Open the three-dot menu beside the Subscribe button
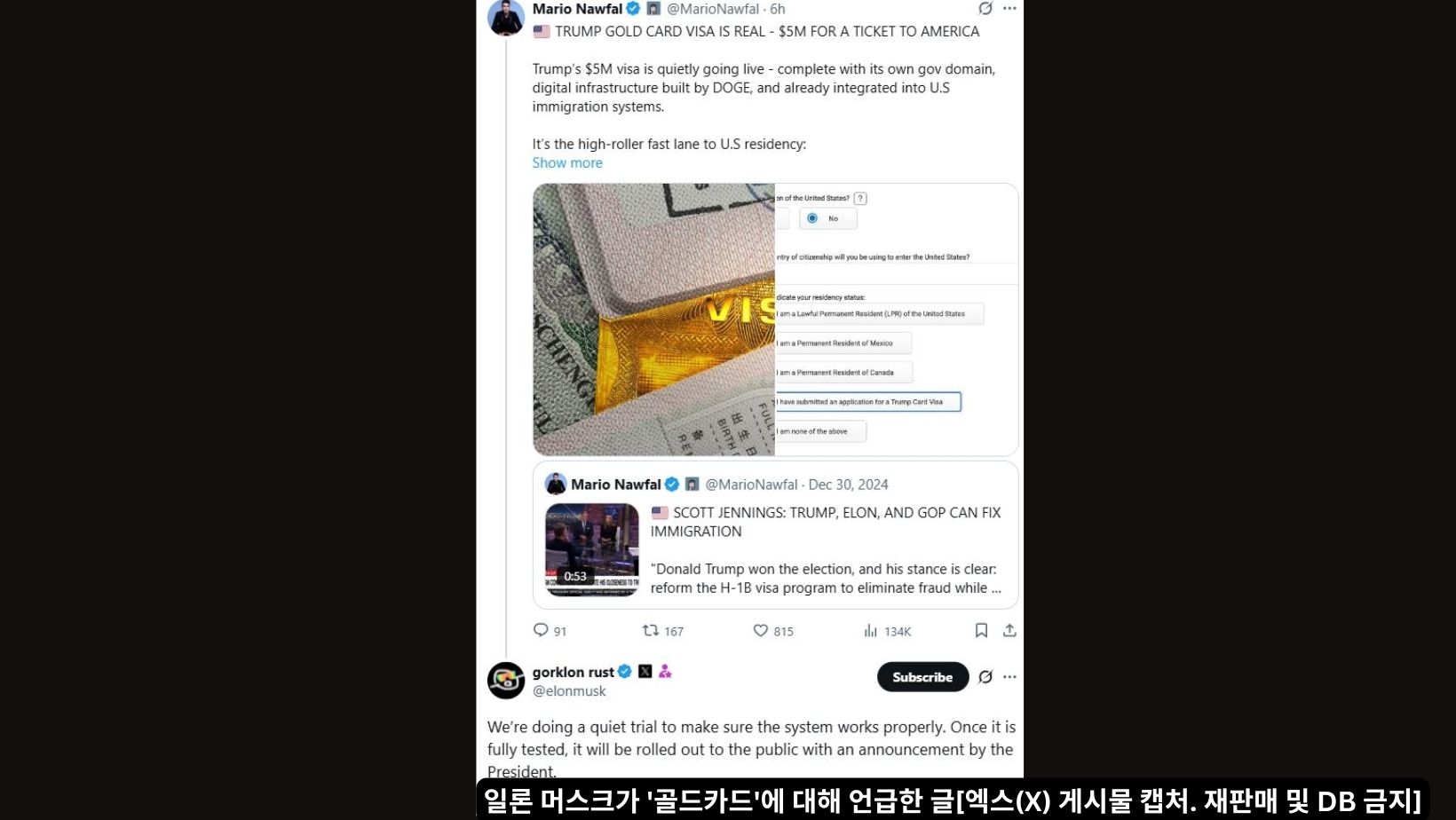 click(x=1009, y=676)
